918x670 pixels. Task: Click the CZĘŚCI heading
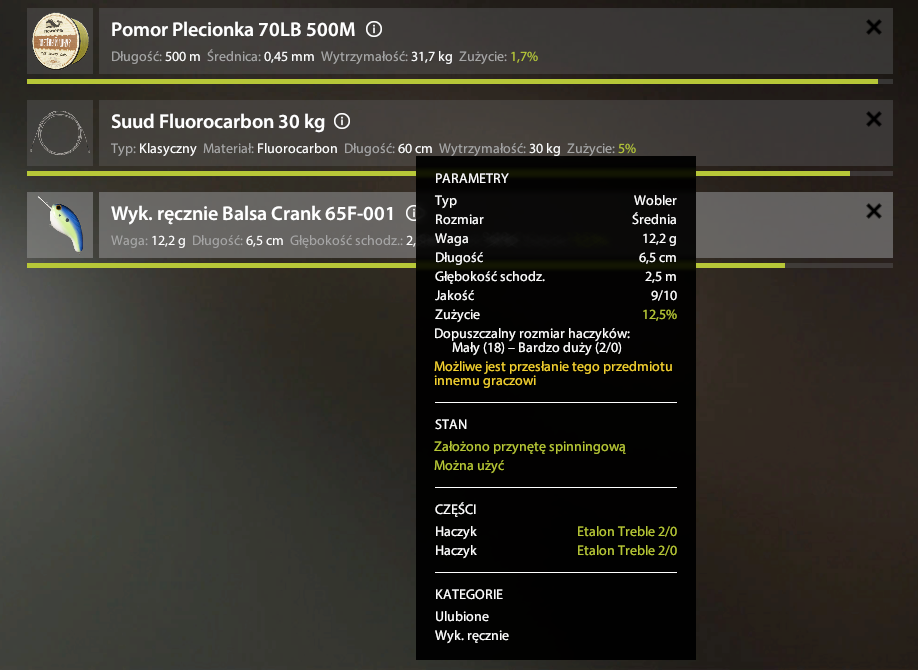point(455,510)
